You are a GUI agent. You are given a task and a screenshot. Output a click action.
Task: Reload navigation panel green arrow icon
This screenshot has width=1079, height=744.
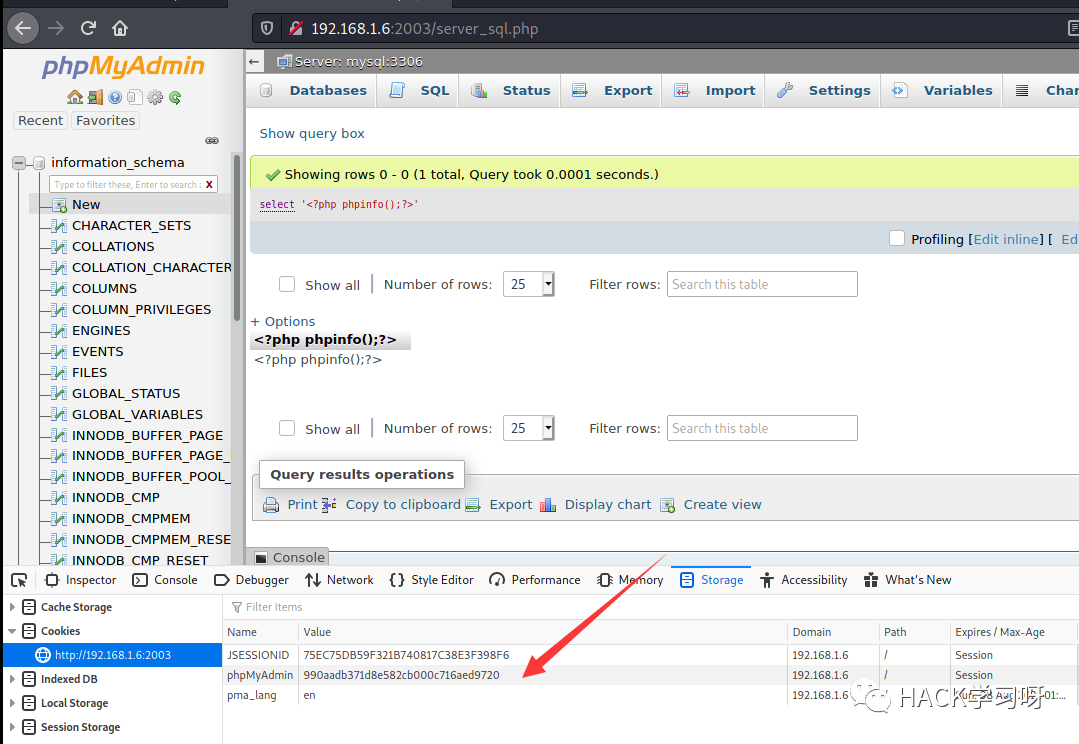(175, 97)
